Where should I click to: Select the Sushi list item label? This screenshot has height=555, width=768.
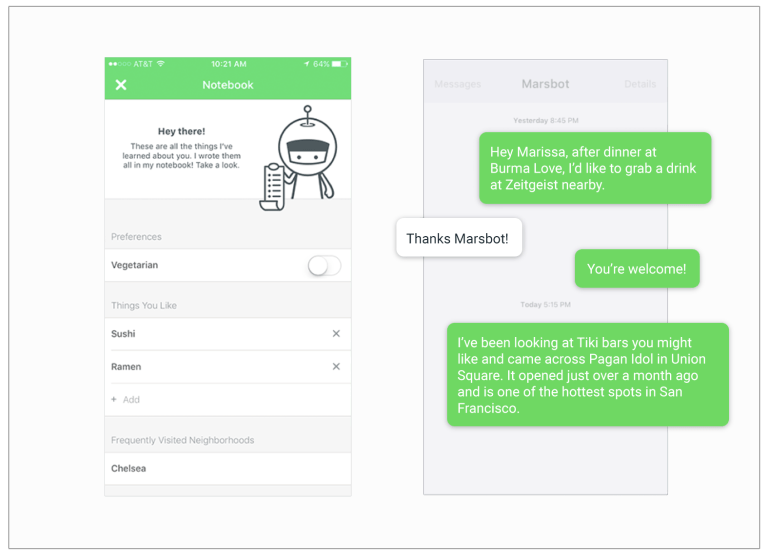(123, 334)
